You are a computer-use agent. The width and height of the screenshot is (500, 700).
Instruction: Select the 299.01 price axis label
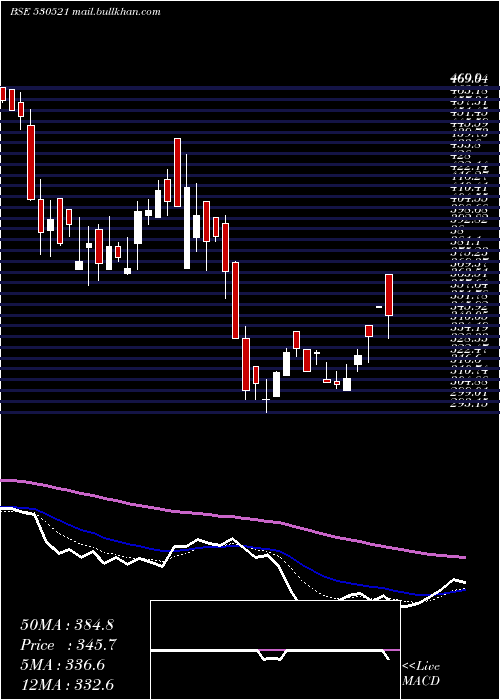469,394
